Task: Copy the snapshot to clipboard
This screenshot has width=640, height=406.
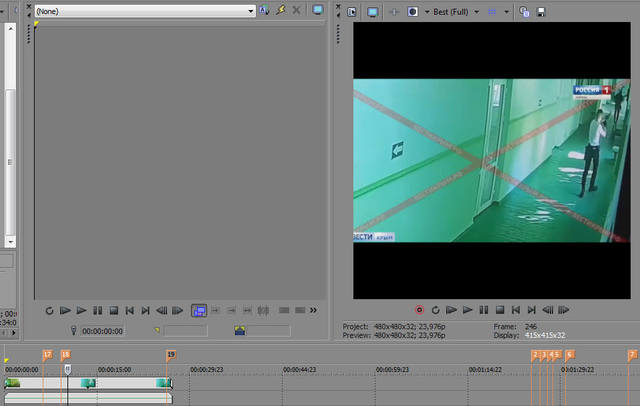Action: (524, 12)
